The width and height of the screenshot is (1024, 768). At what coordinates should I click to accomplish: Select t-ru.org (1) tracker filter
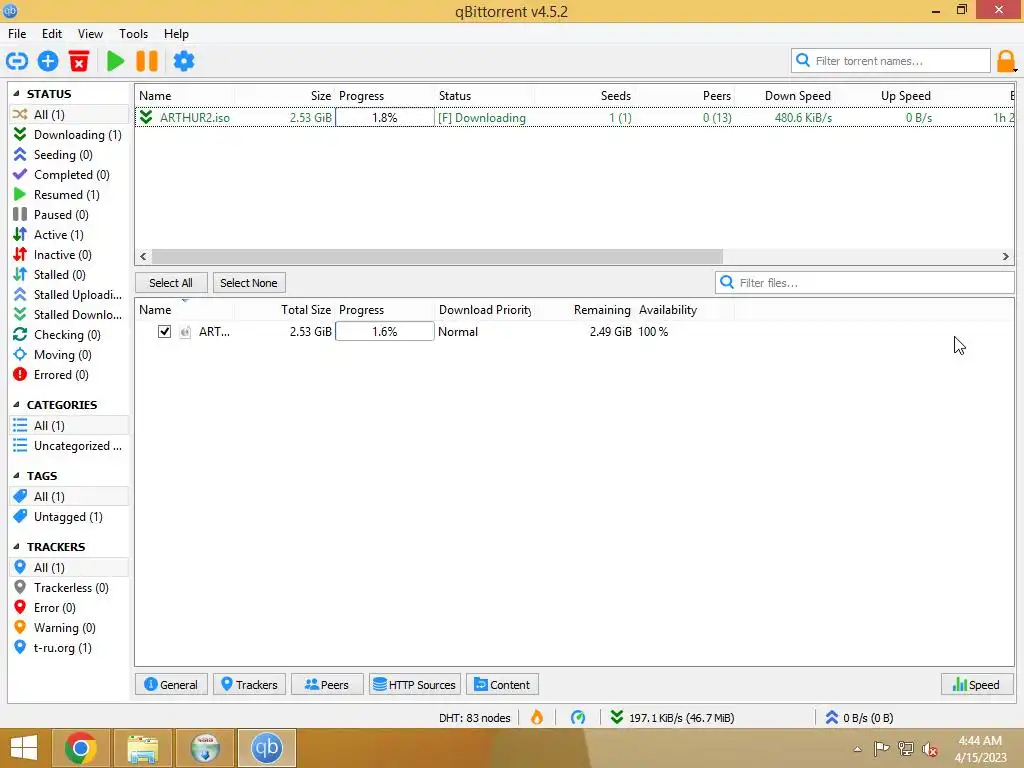coord(69,648)
